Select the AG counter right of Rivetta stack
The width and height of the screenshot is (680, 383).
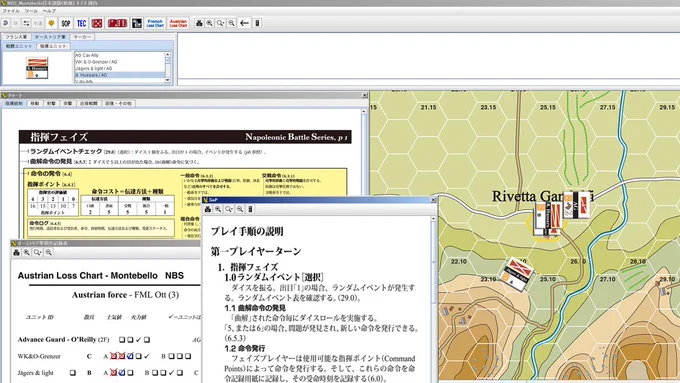pyautogui.click(x=578, y=204)
